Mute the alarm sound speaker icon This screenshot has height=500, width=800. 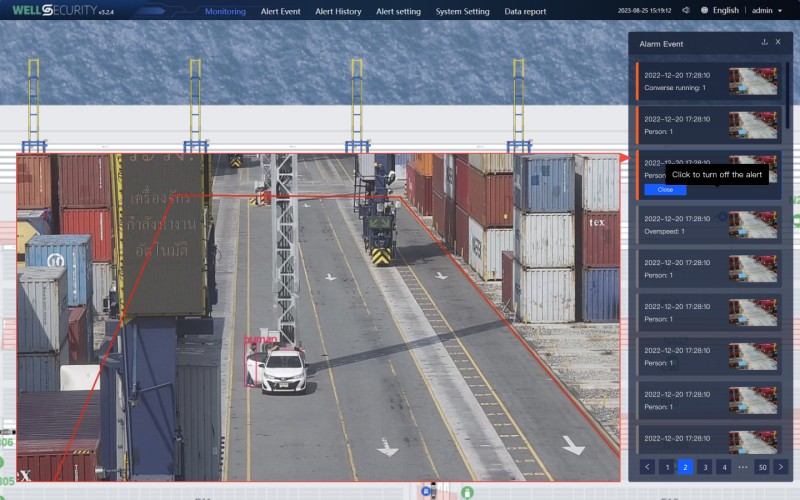pyautogui.click(x=685, y=11)
